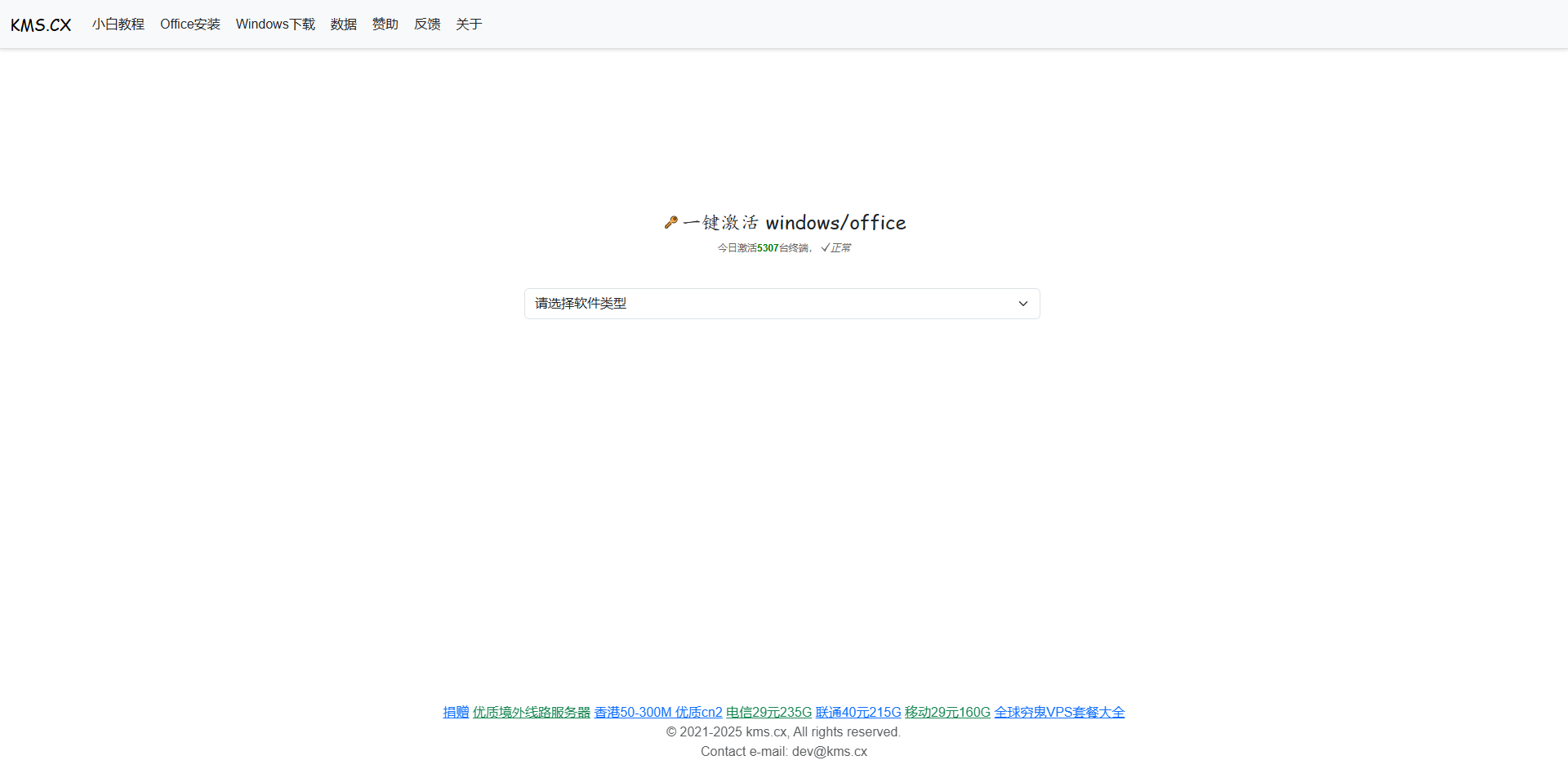This screenshot has height=778, width=1568.
Task: Open the 关于 page
Action: (469, 24)
